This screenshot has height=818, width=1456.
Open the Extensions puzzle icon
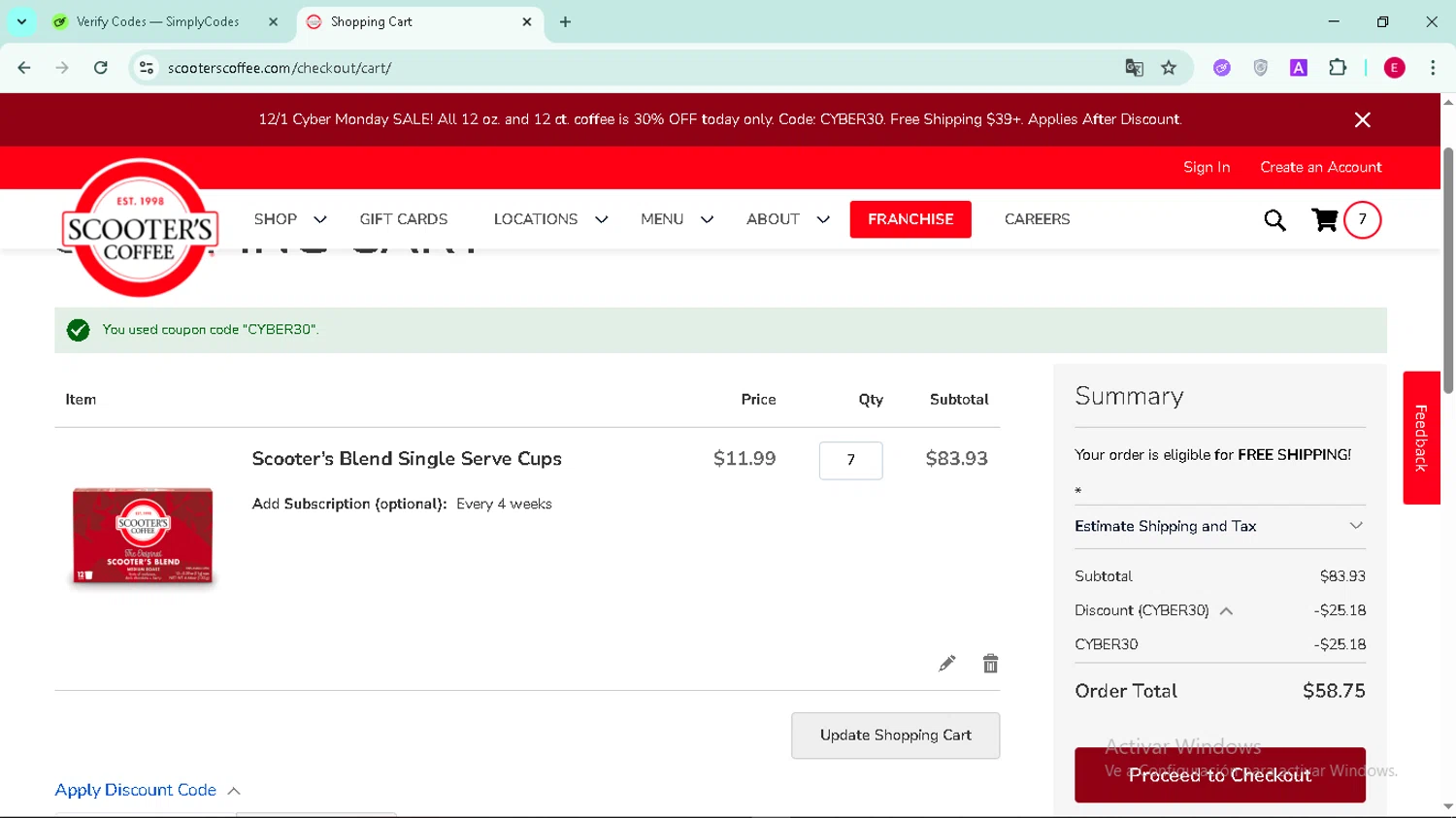[x=1338, y=68]
